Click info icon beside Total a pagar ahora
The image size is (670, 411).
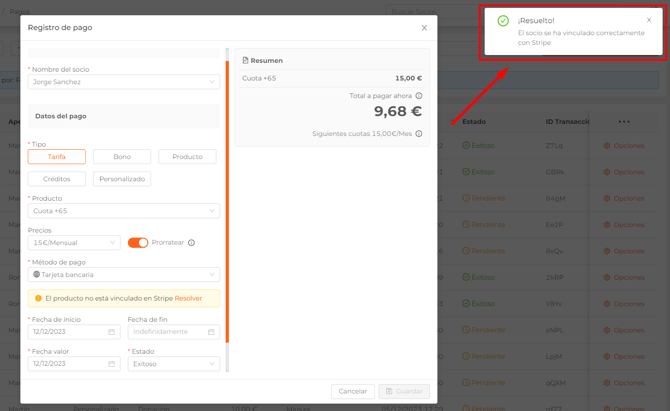[419, 96]
